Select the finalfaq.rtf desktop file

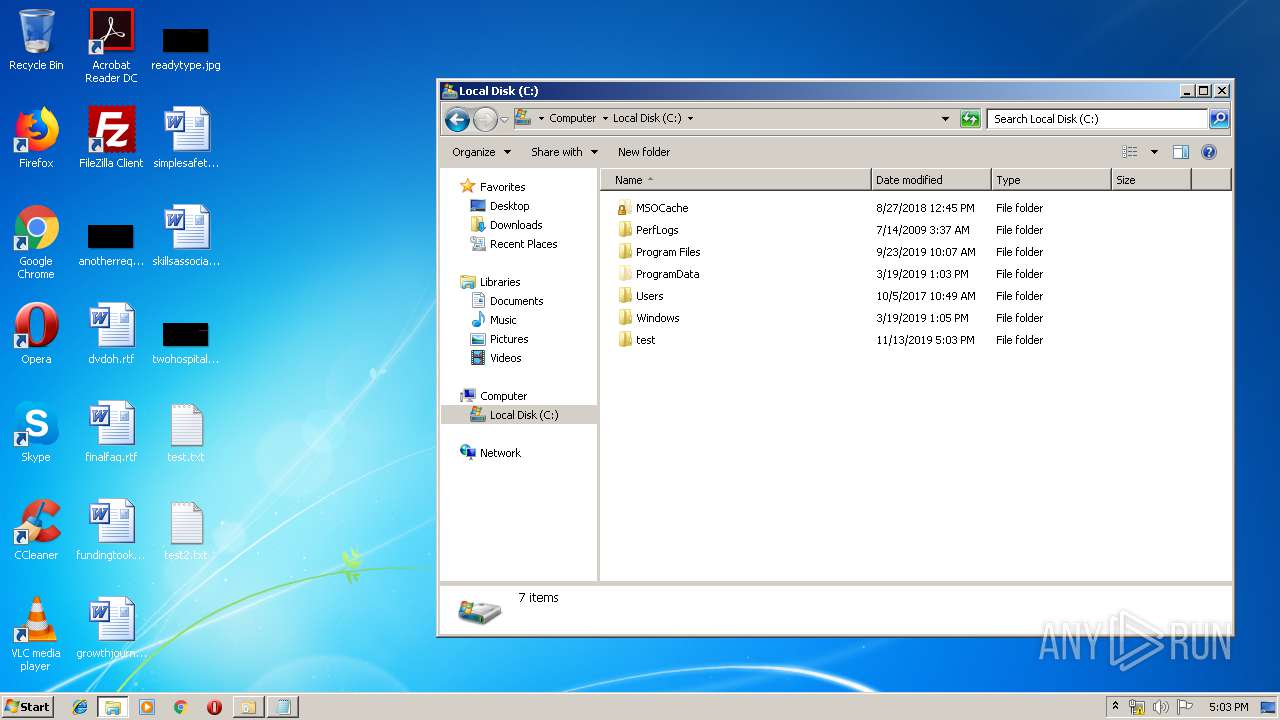pyautogui.click(x=111, y=432)
